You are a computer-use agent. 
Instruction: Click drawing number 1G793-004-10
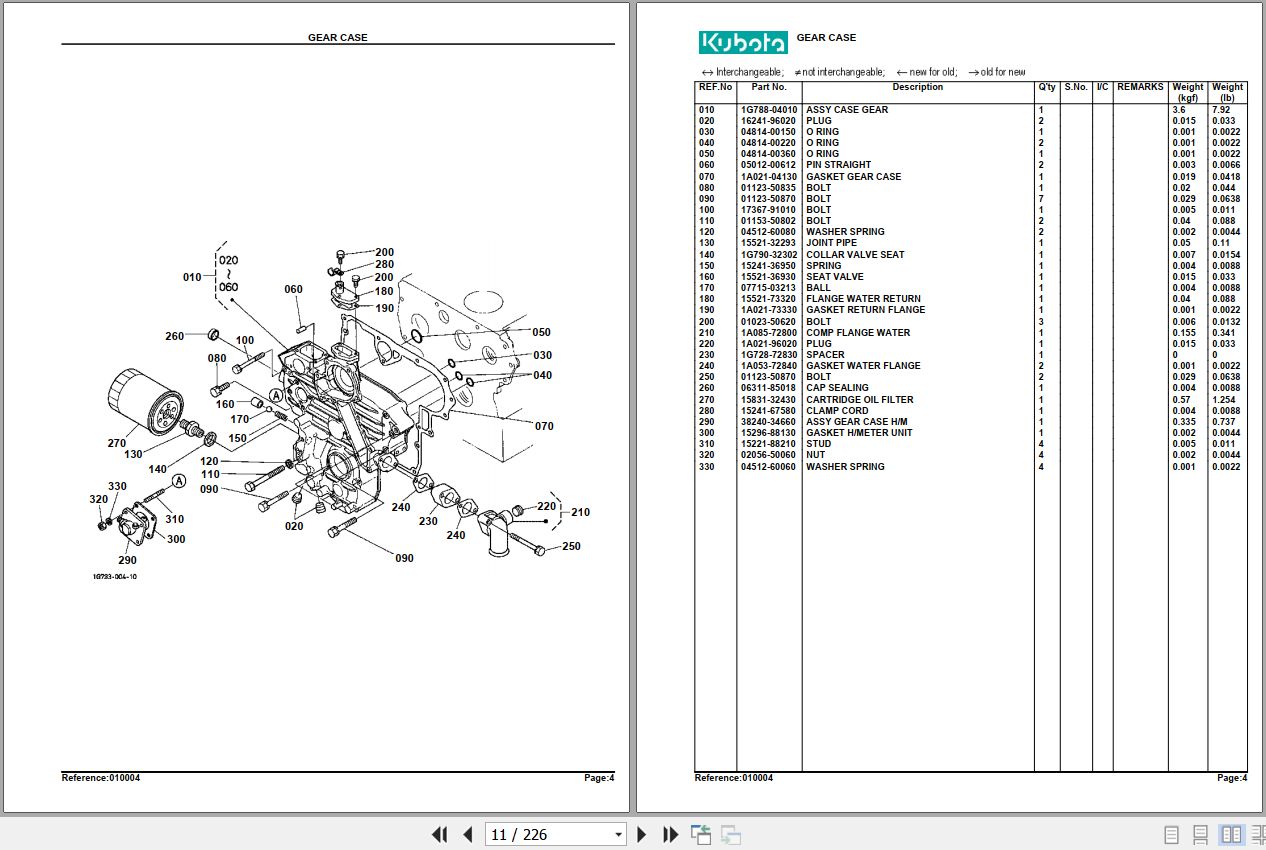[116, 577]
